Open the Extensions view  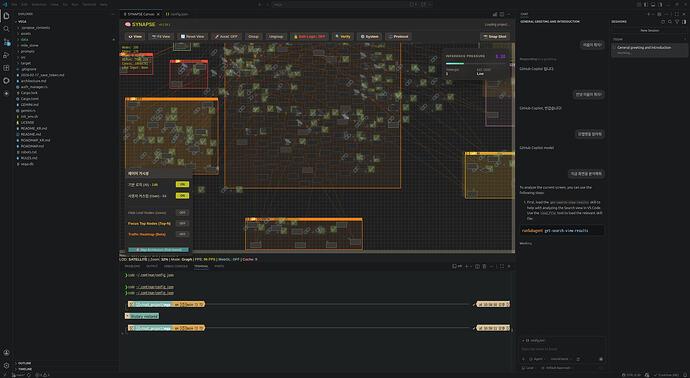[x=6, y=68]
